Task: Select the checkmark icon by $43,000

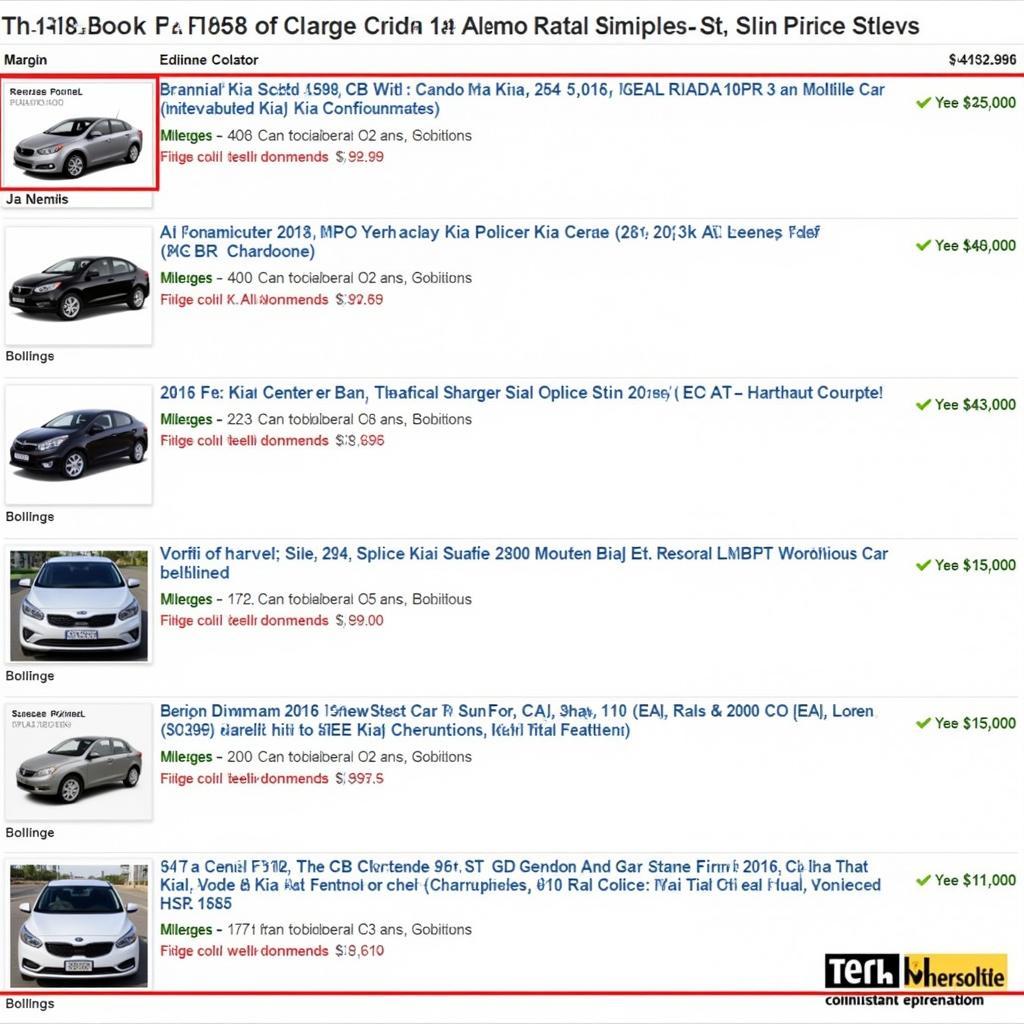Action: click(923, 404)
